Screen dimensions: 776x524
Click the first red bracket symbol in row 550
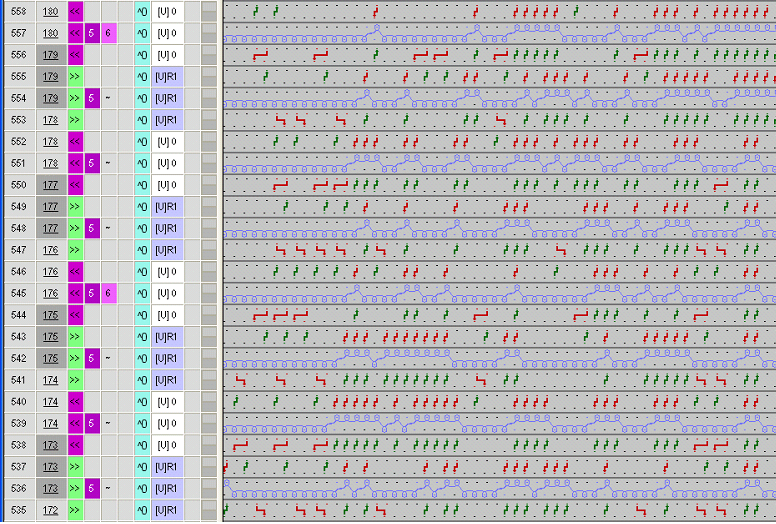(280, 185)
